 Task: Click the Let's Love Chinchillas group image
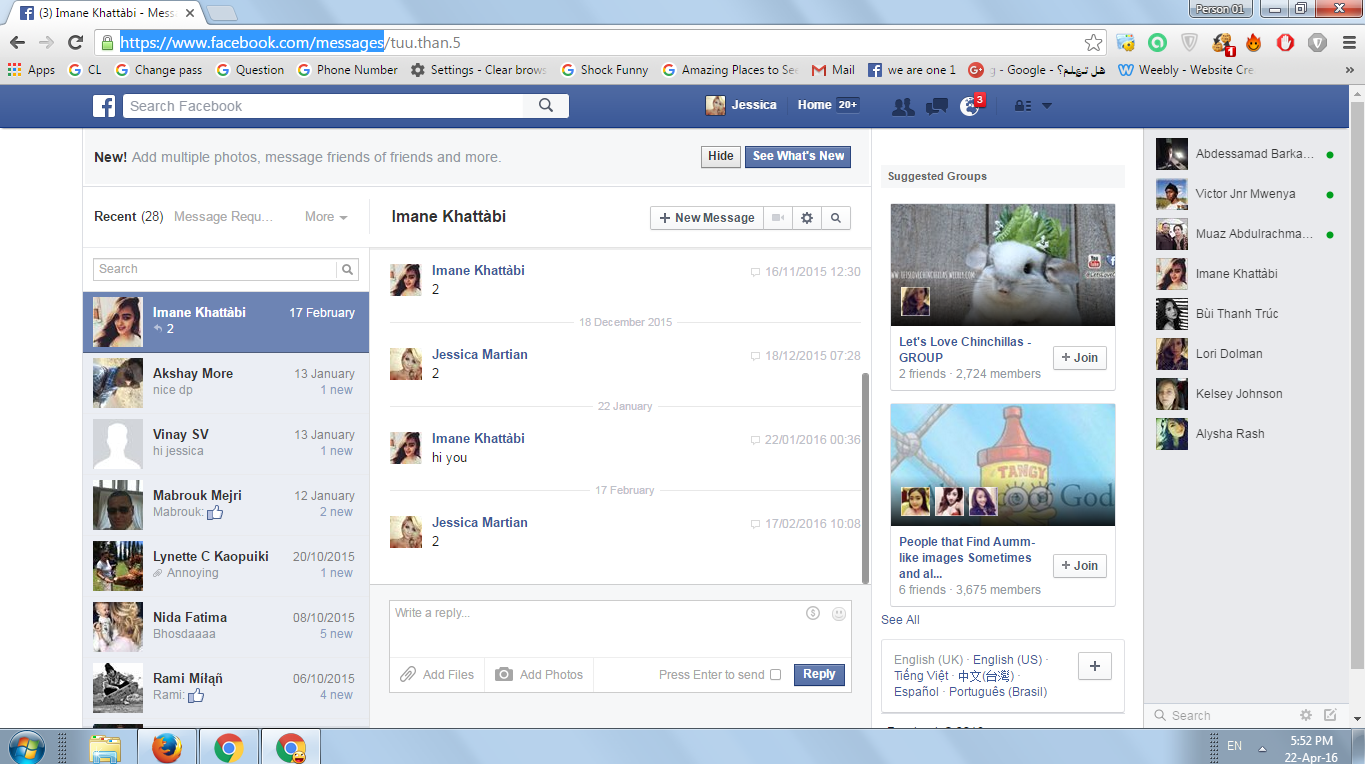pos(1003,265)
